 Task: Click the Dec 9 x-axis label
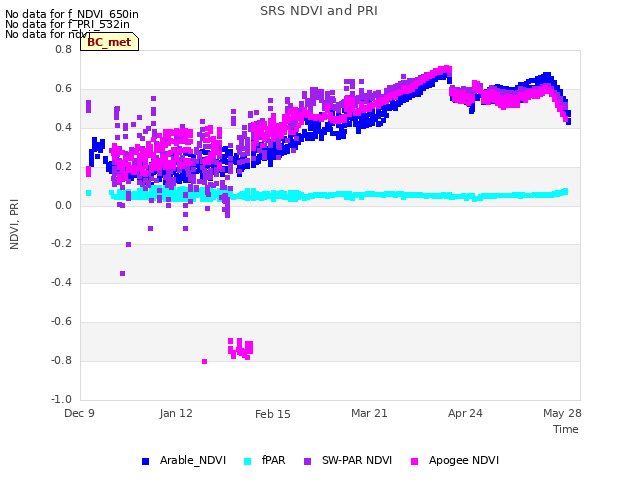point(79,413)
